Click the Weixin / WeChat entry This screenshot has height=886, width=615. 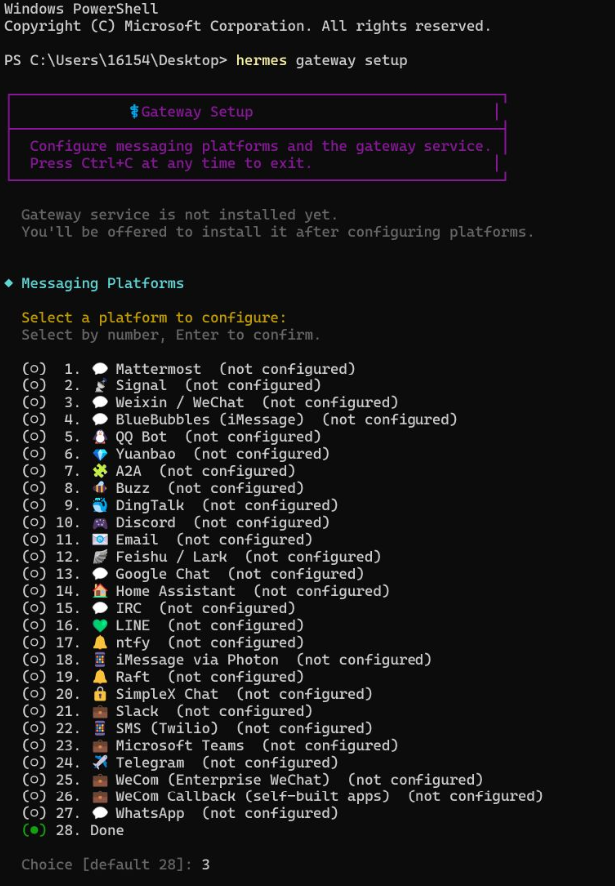tap(180, 402)
